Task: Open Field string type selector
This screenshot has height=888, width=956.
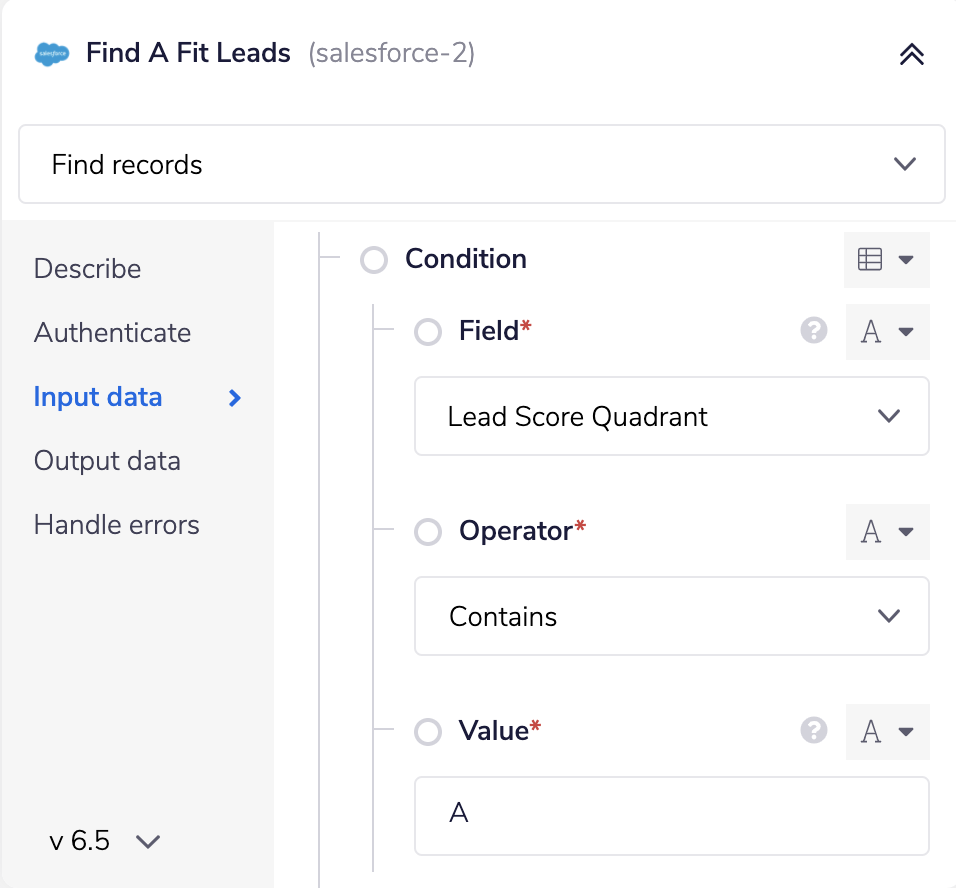Action: click(x=887, y=332)
